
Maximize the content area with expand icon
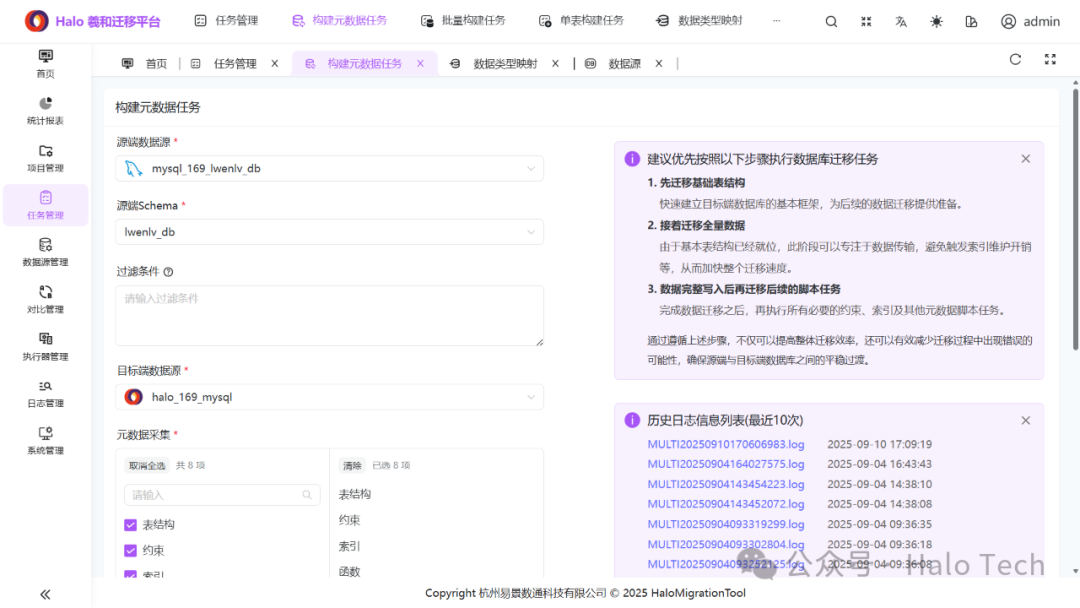click(1050, 60)
